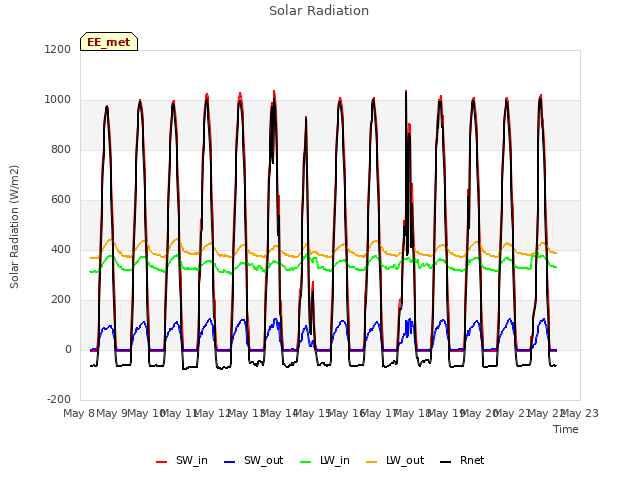Click the Solar Radiation chart title
The height and width of the screenshot is (480, 640).
click(319, 11)
